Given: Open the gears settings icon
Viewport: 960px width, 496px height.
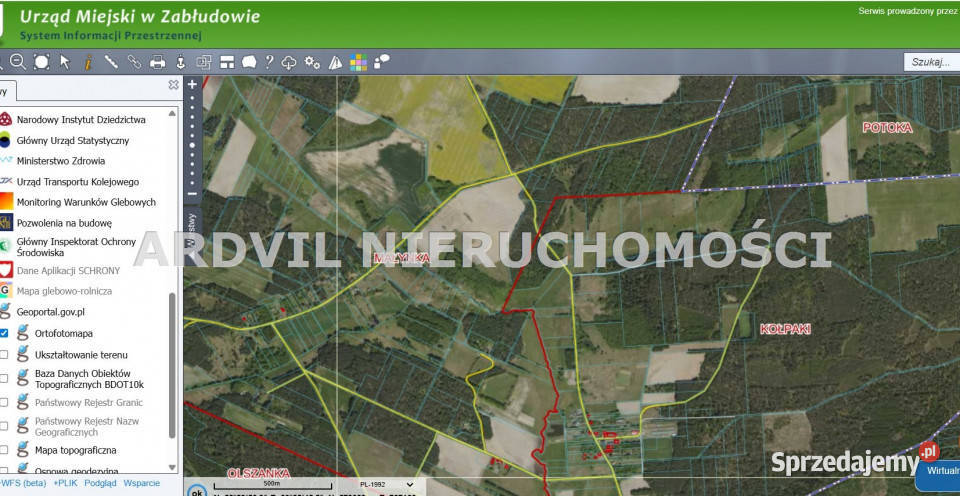Looking at the screenshot, I should tap(312, 62).
